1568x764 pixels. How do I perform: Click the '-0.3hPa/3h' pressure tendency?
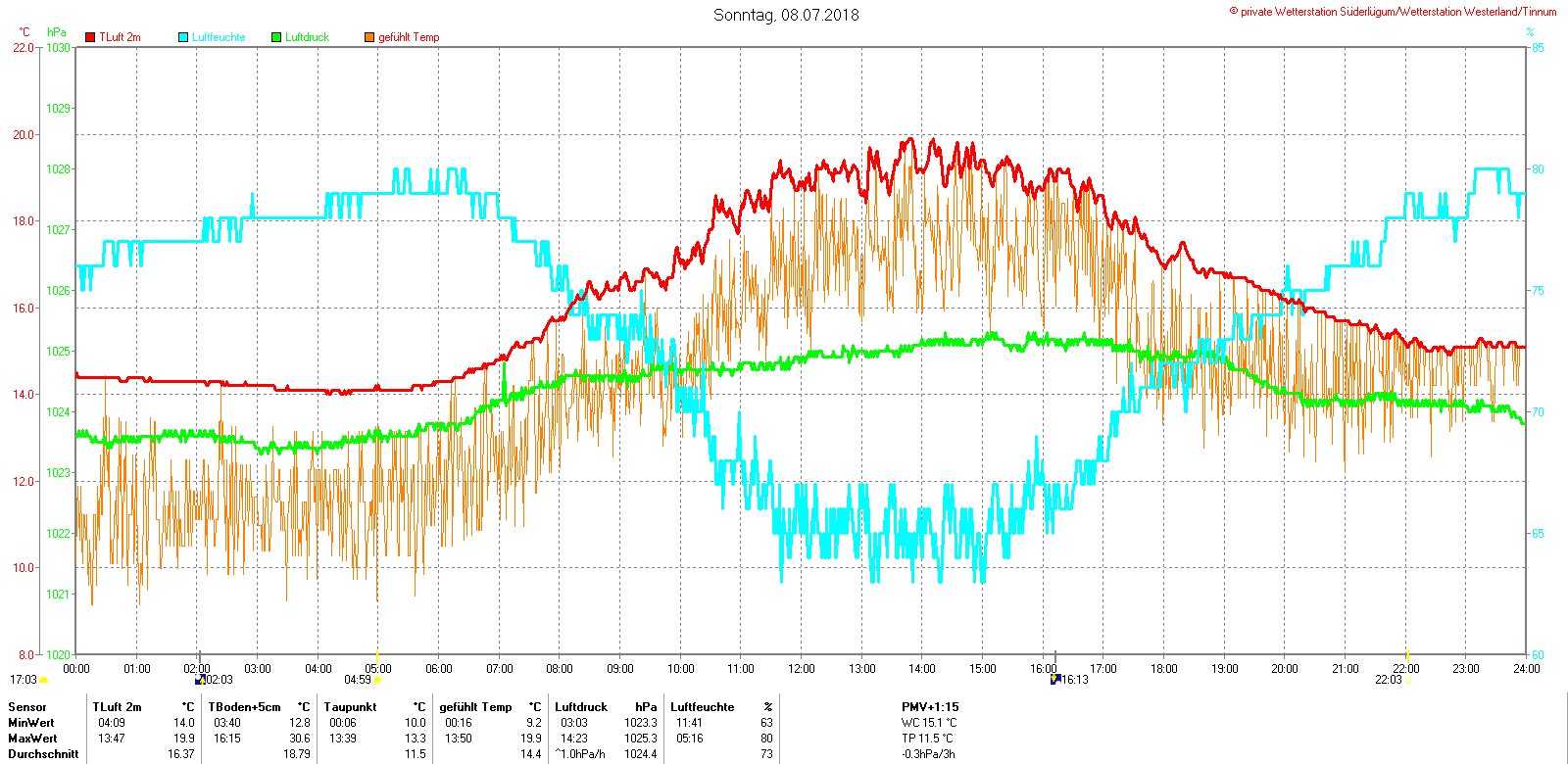click(x=928, y=754)
